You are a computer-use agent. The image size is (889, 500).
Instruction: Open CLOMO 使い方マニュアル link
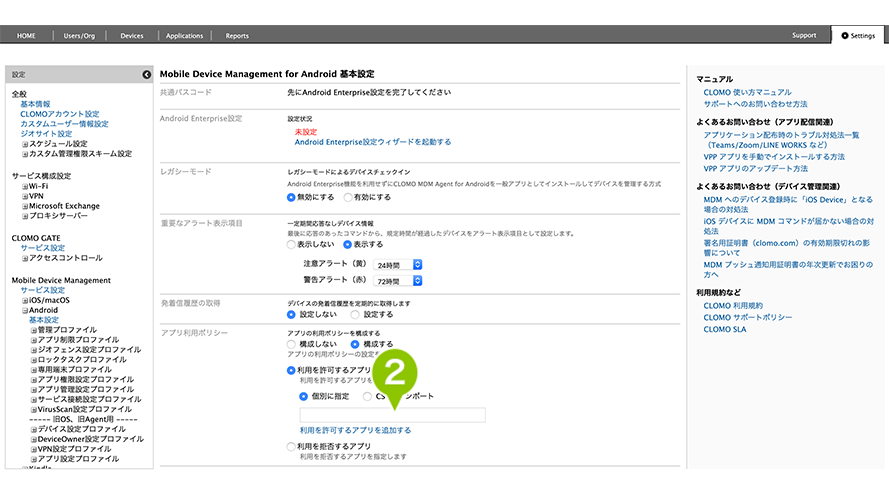coord(747,92)
